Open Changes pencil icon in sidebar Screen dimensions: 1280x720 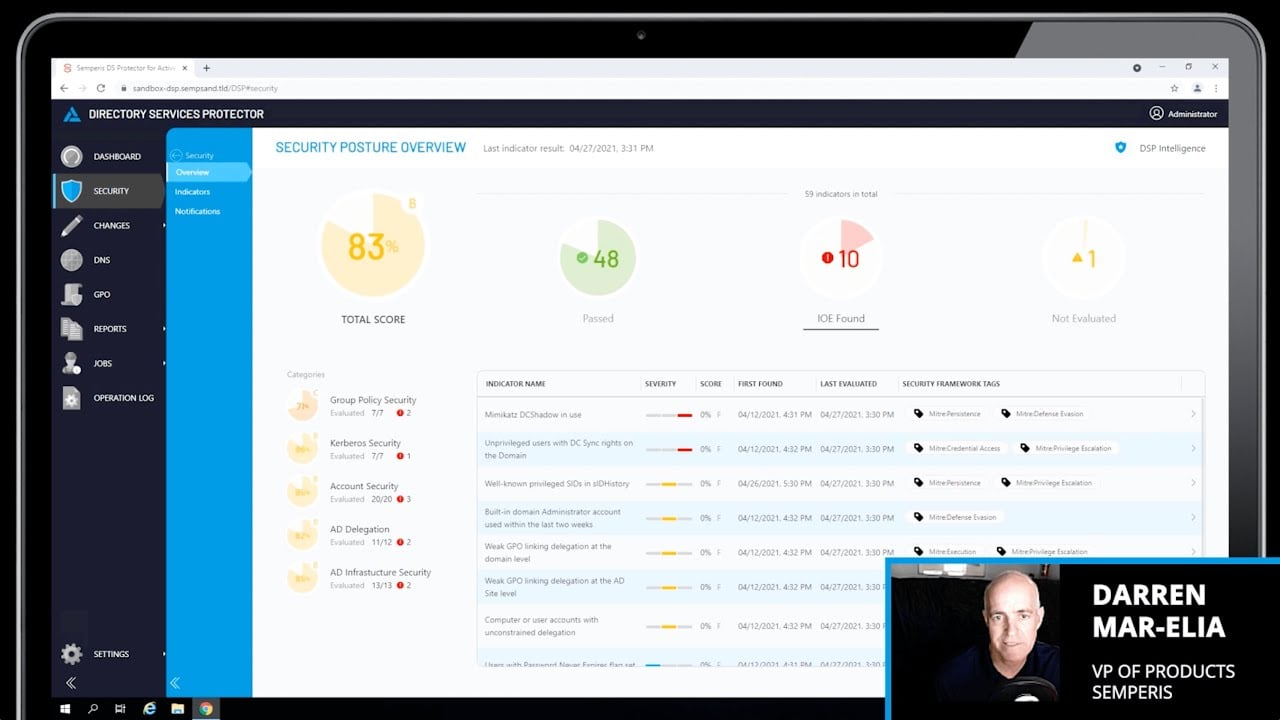click(71, 226)
